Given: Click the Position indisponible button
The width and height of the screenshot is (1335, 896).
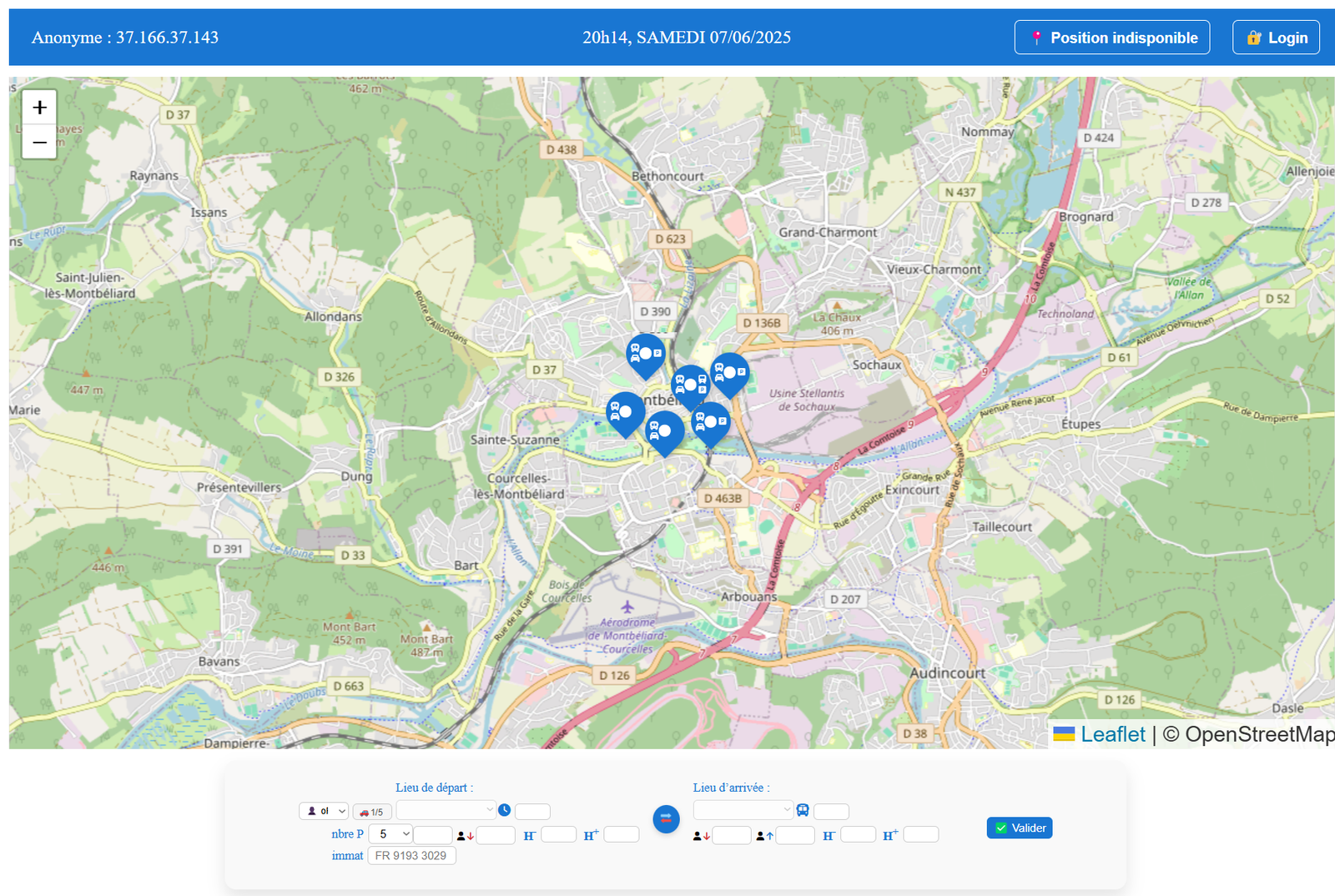Looking at the screenshot, I should 1112,38.
